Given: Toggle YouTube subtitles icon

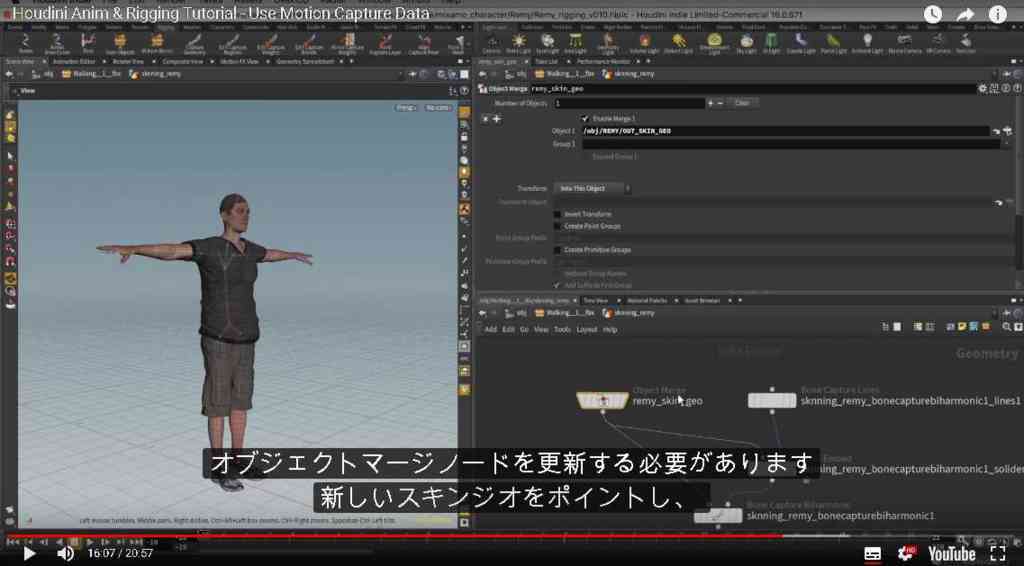Looking at the screenshot, I should click(872, 554).
